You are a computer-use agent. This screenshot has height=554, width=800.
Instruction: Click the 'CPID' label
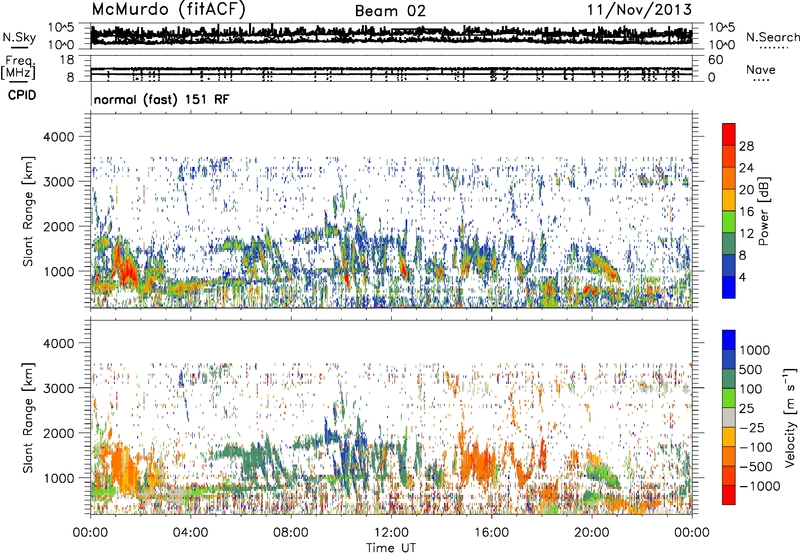(x=22, y=95)
